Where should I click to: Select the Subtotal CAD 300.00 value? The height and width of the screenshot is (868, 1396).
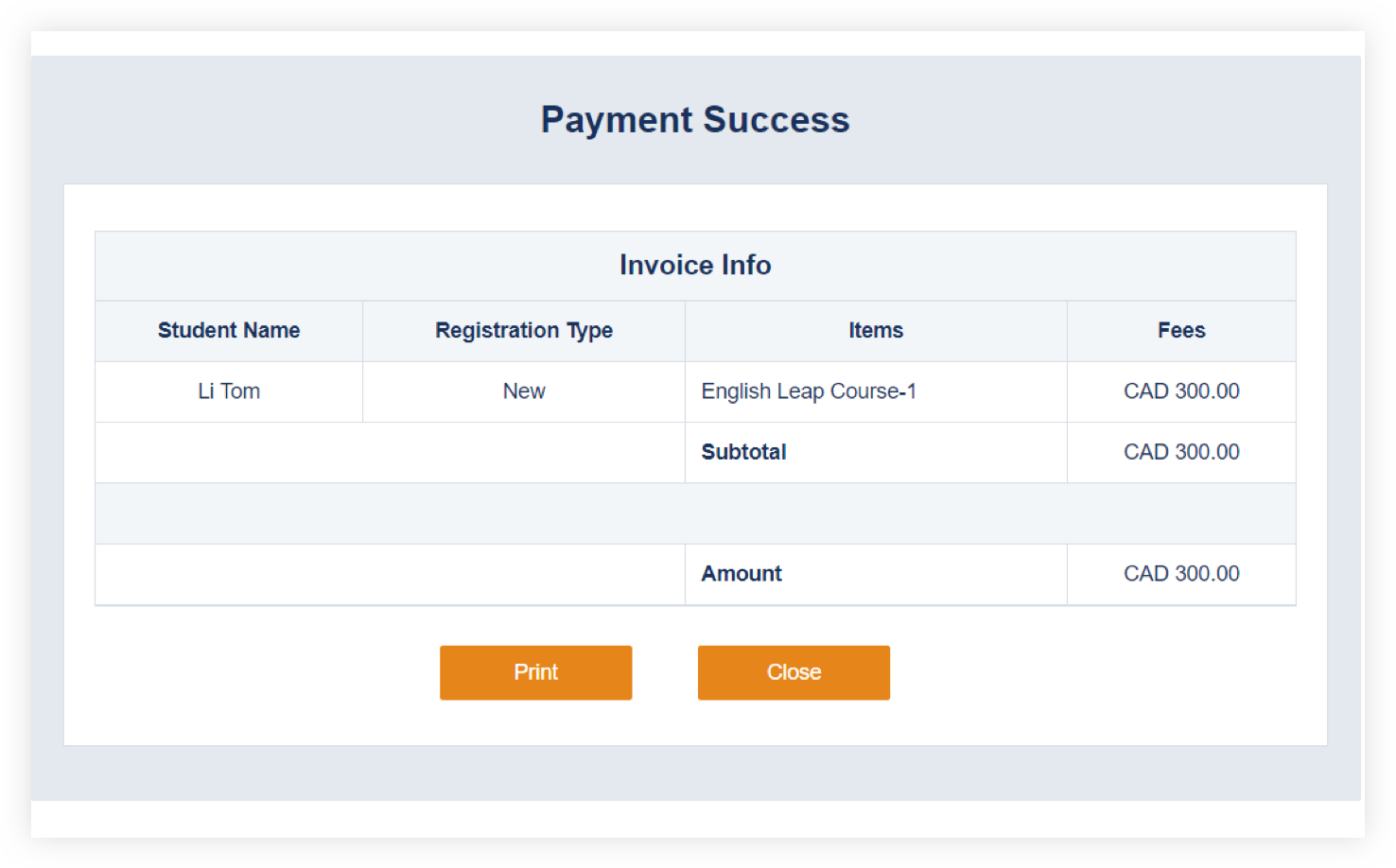(x=1181, y=452)
